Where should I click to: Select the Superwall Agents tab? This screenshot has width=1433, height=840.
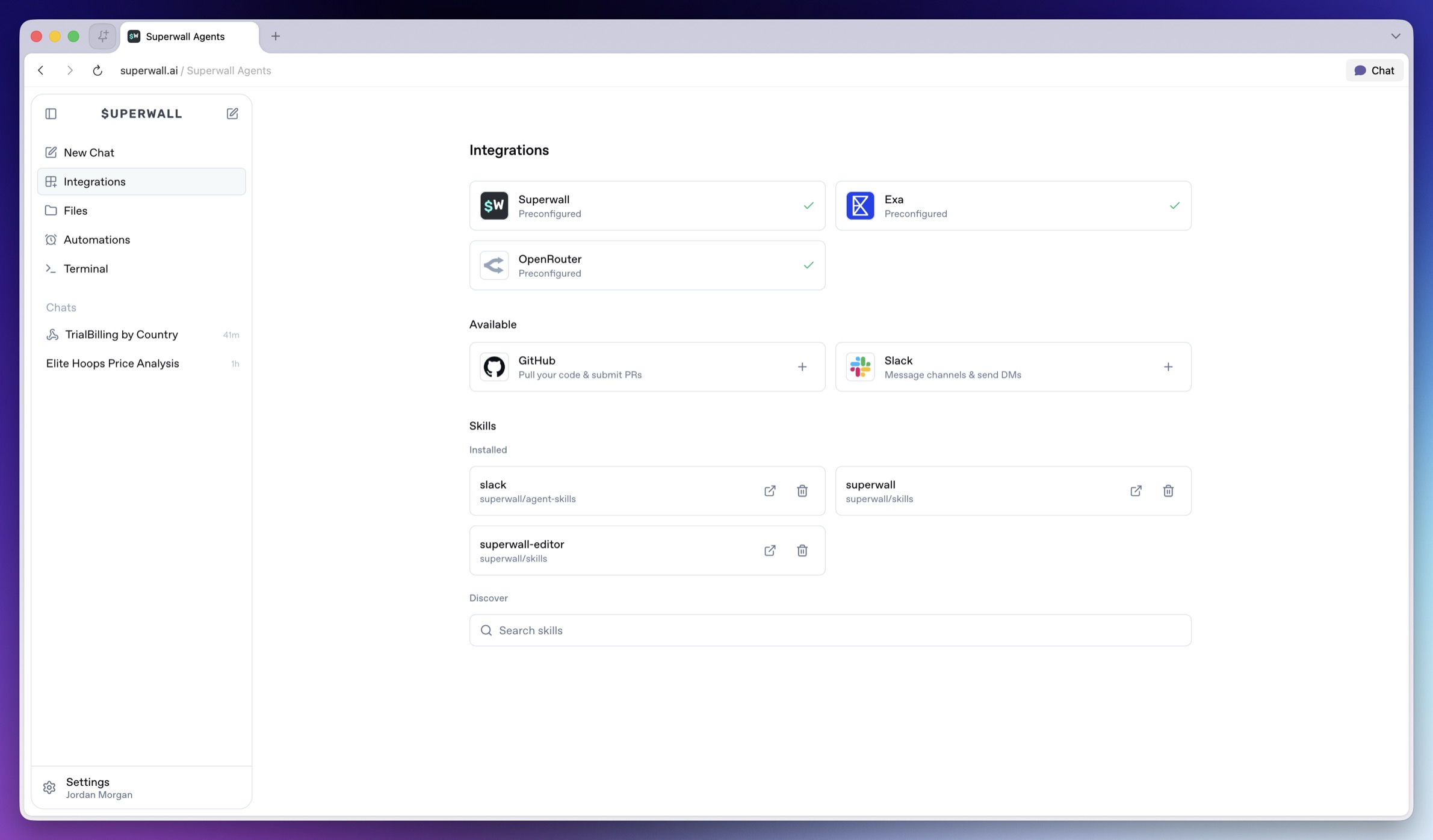click(x=190, y=37)
